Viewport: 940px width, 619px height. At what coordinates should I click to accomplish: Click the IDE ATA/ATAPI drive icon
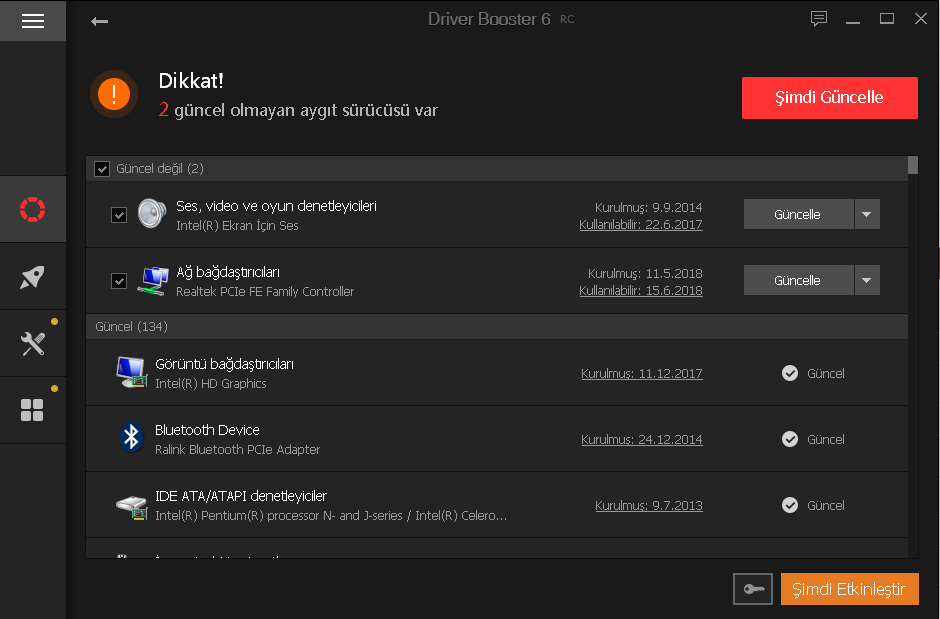132,506
